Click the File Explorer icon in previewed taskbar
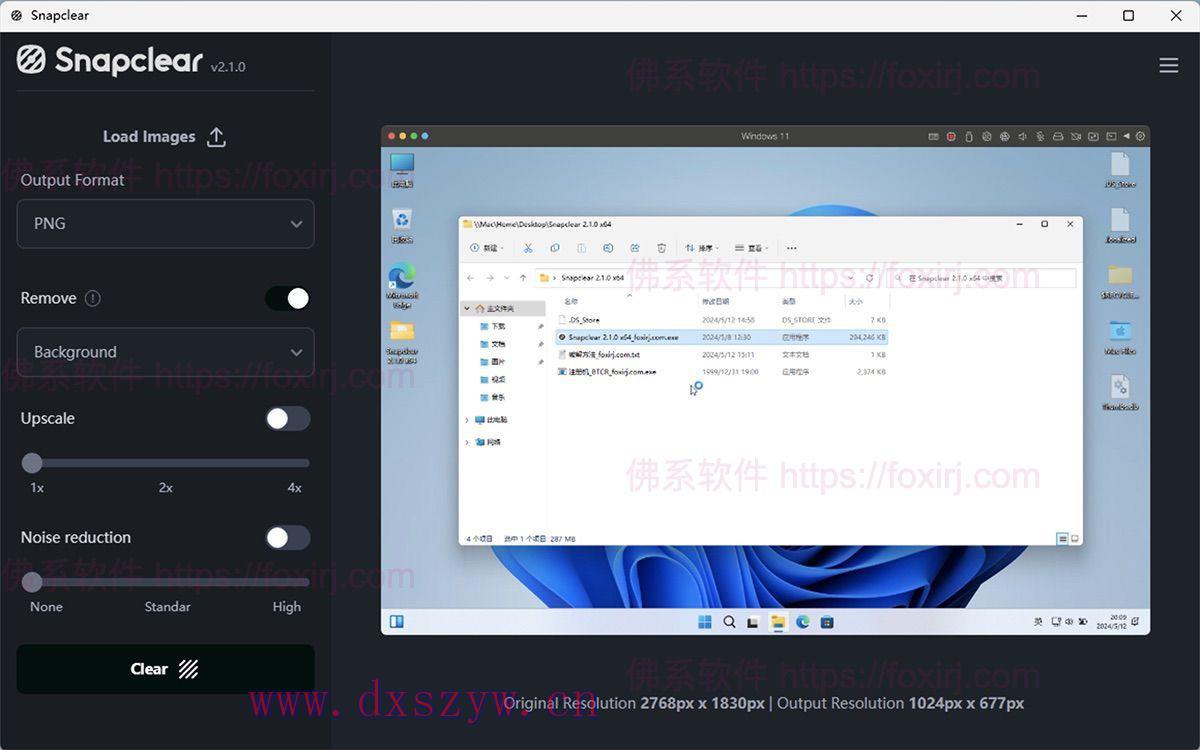This screenshot has width=1200, height=750. (778, 622)
